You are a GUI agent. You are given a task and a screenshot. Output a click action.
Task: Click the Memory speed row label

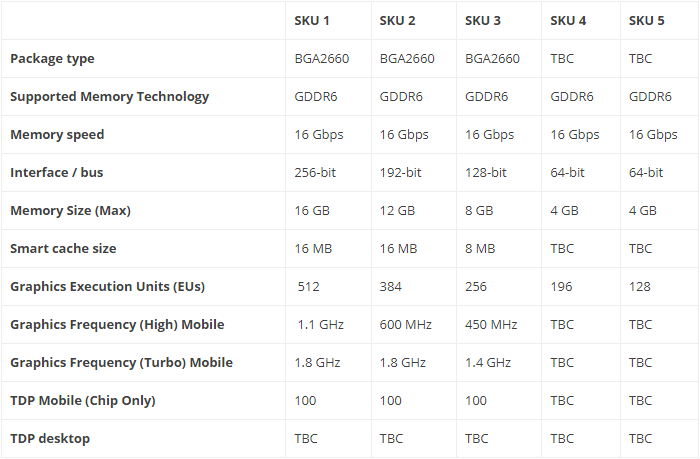57,135
